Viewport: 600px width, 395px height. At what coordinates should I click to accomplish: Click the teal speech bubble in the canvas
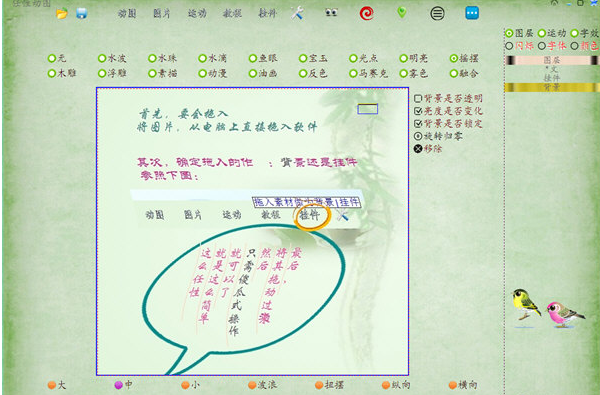point(243,300)
